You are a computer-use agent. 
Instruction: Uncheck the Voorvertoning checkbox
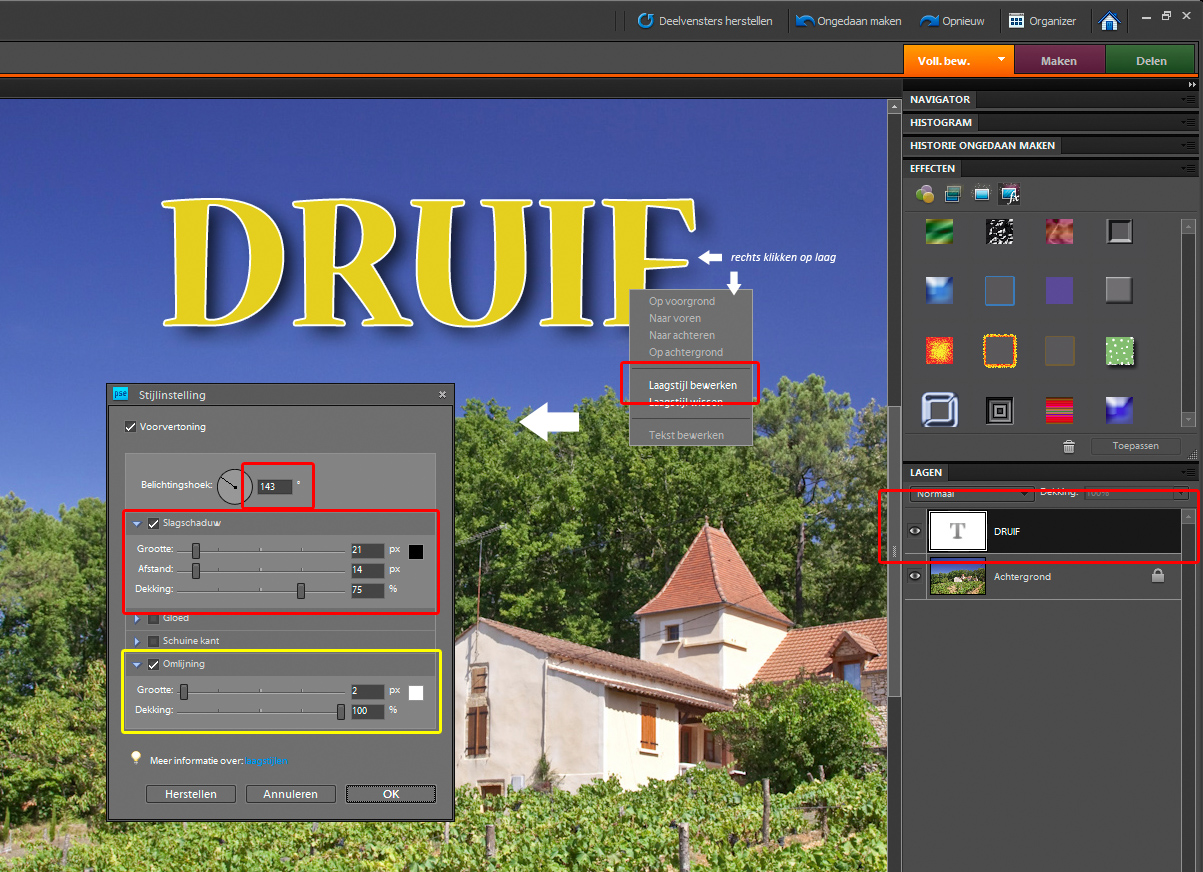(x=130, y=427)
